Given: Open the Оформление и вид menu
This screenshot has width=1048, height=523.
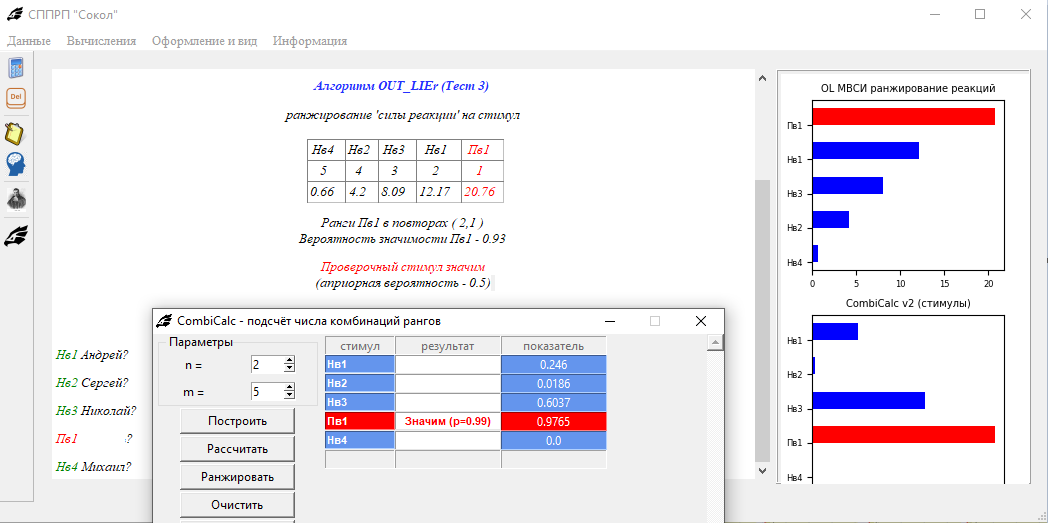Looking at the screenshot, I should pyautogui.click(x=204, y=41).
